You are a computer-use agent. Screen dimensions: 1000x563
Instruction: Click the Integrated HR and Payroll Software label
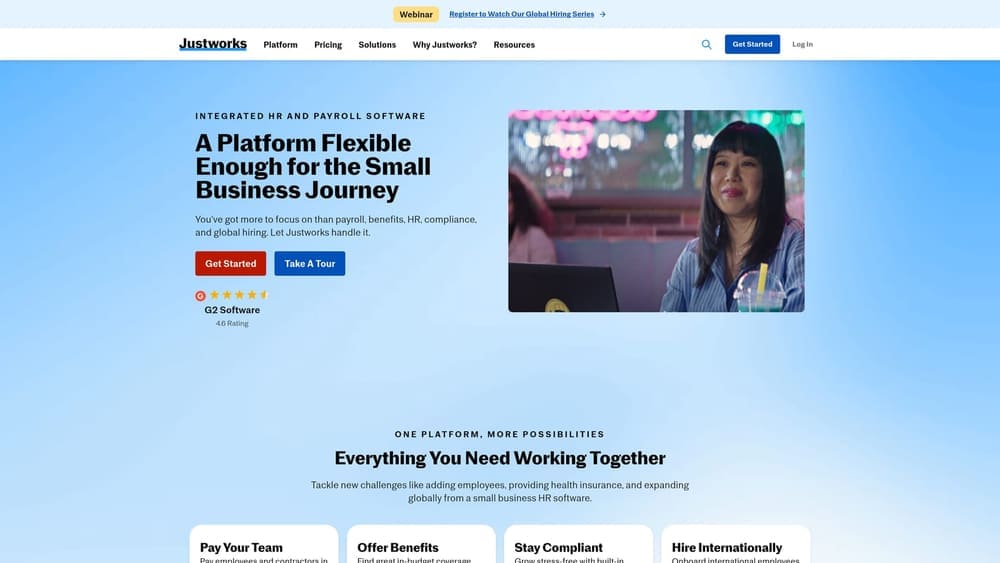(x=310, y=116)
